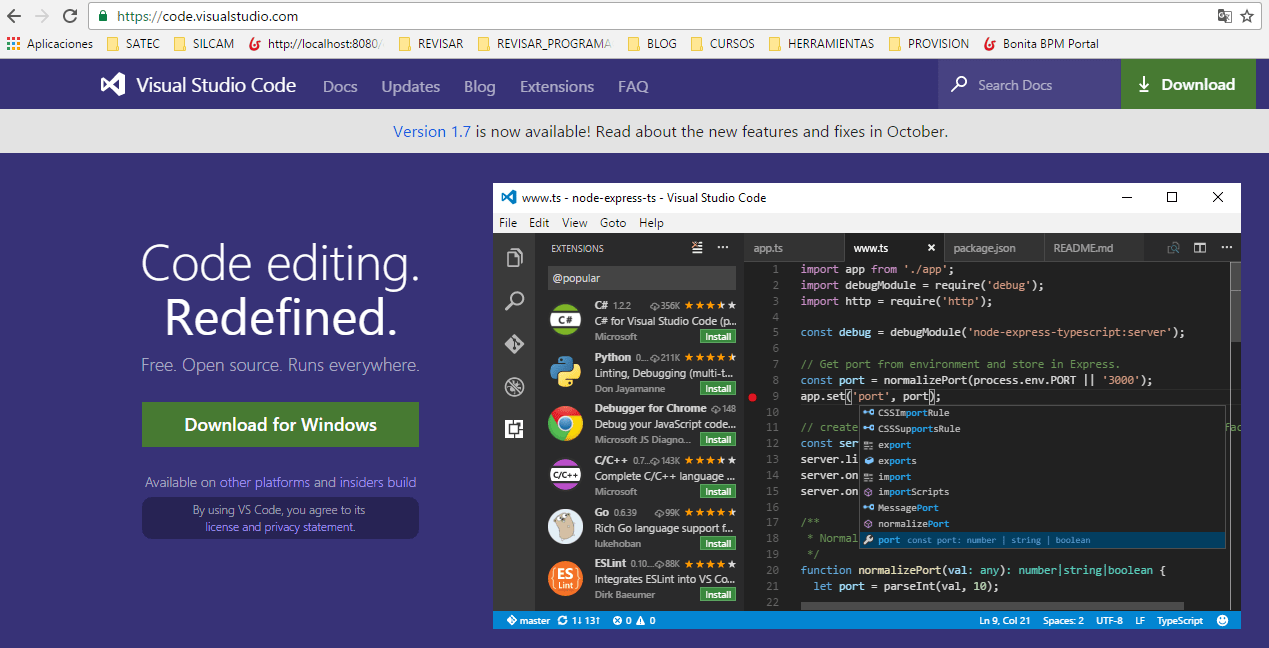
Task: Click the Python extension logo
Action: click(x=565, y=372)
